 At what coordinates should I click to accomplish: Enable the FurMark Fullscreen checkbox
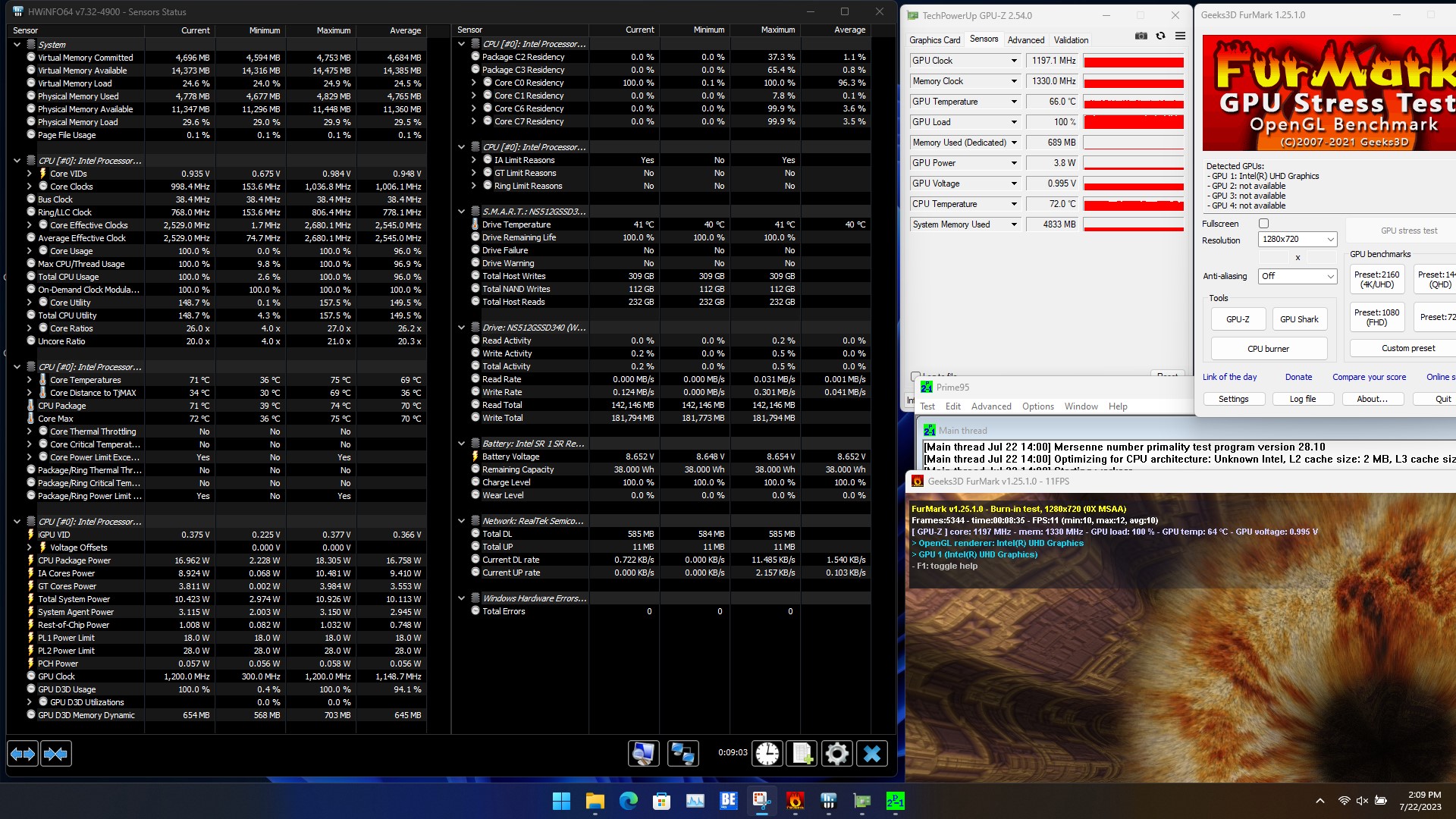tap(1263, 224)
